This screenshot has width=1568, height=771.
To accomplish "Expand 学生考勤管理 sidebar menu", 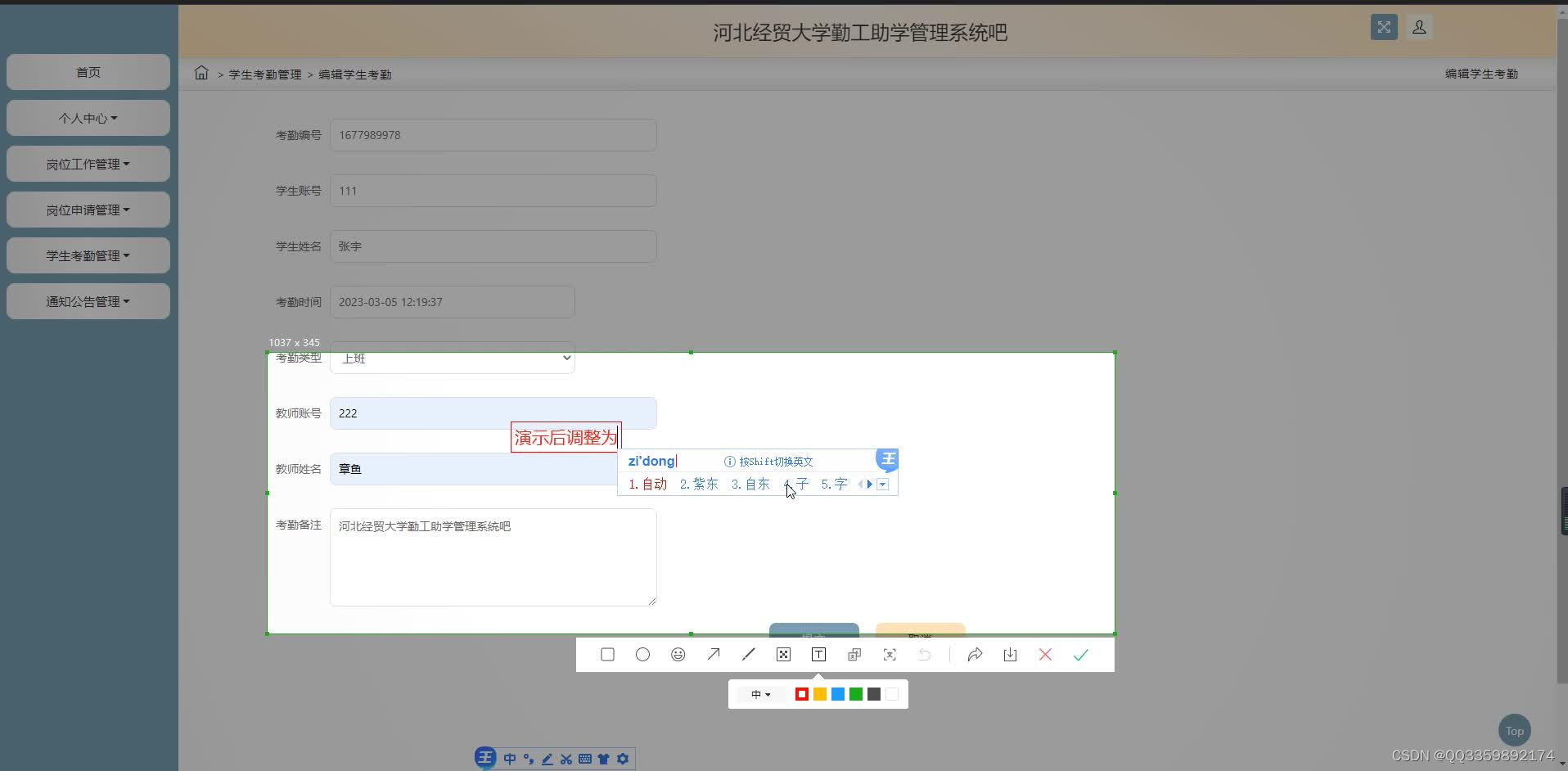I will pos(88,255).
